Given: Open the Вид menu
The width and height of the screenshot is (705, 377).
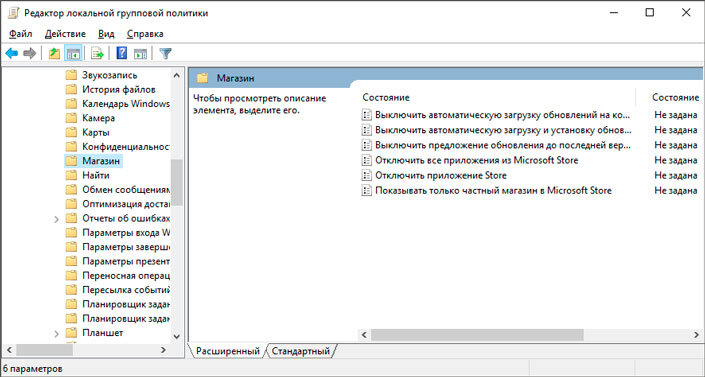Looking at the screenshot, I should point(106,34).
